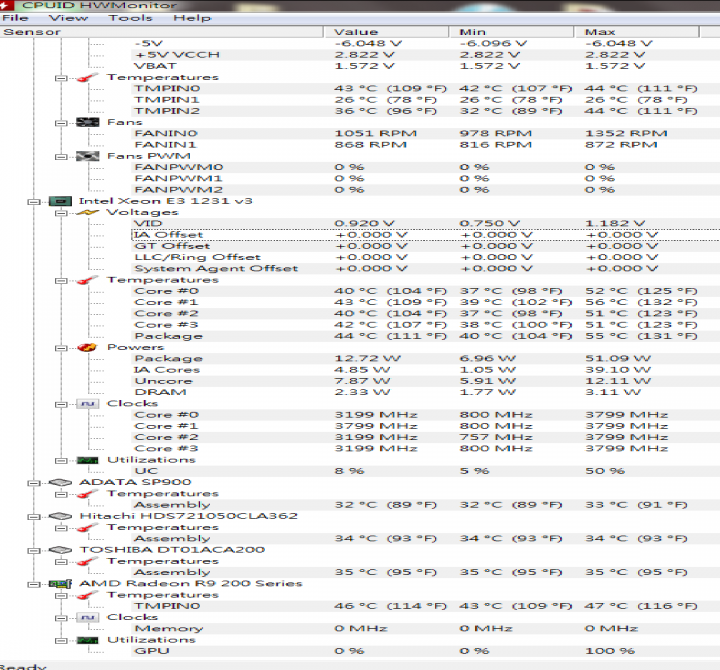Image resolution: width=720 pixels, height=670 pixels.
Task: Select the VBAT voltage row
Action: (x=425, y=66)
